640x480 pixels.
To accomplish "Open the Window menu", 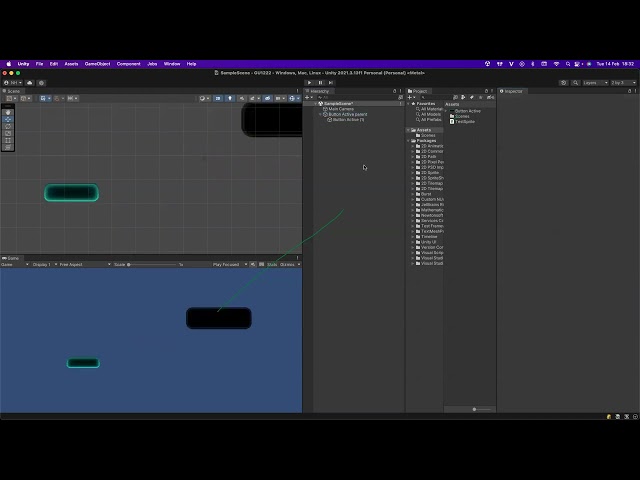I will [172, 64].
